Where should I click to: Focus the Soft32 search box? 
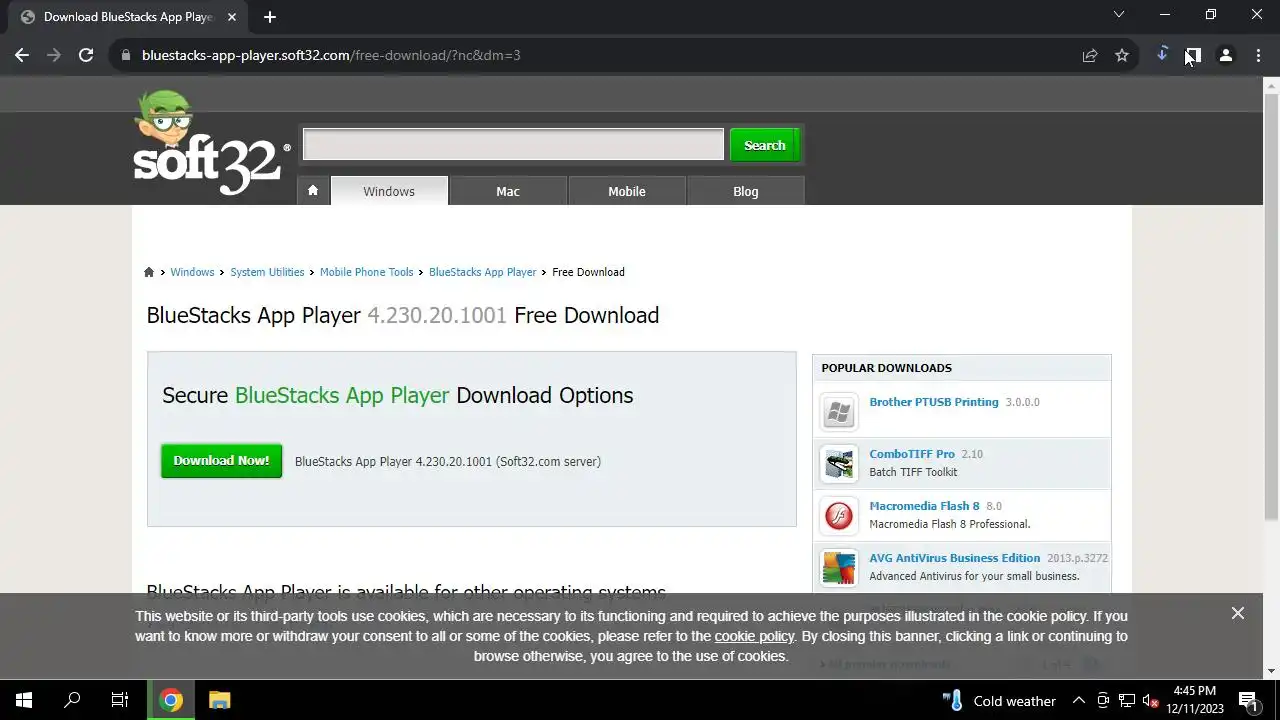(x=513, y=144)
